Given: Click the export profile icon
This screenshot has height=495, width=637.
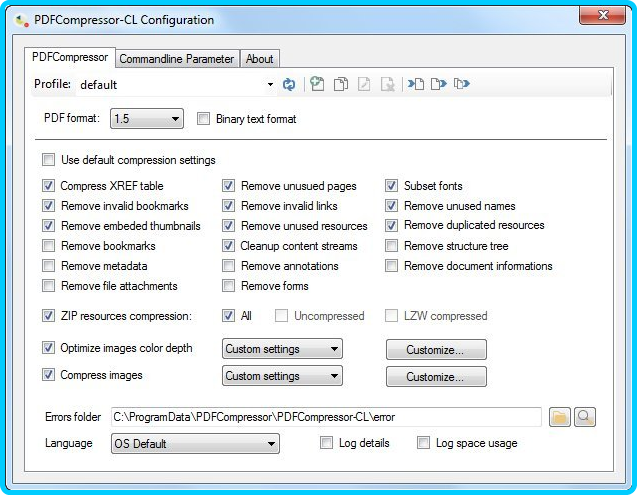Looking at the screenshot, I should pyautogui.click(x=439, y=84).
